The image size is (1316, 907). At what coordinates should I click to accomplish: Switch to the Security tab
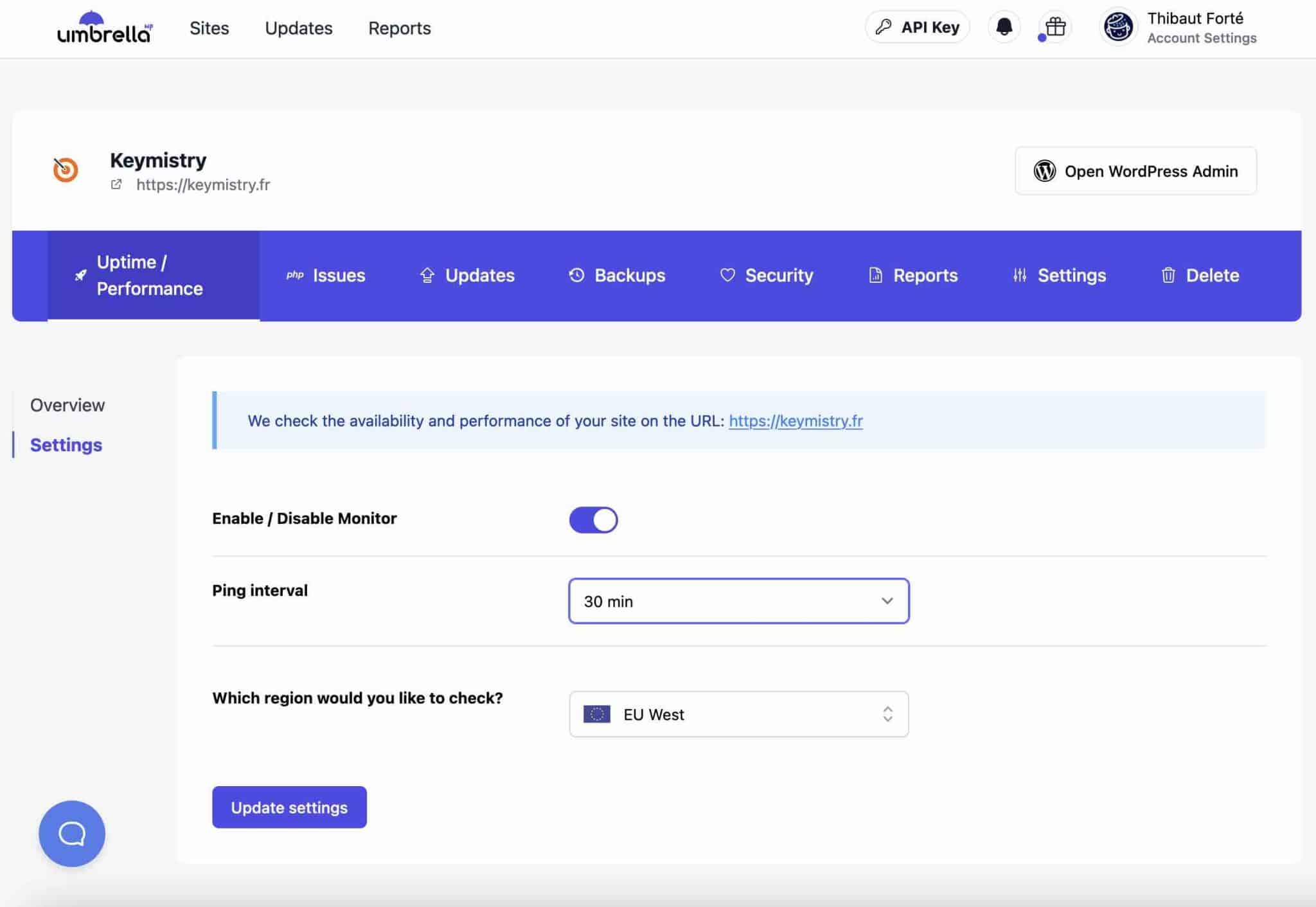pyautogui.click(x=767, y=276)
